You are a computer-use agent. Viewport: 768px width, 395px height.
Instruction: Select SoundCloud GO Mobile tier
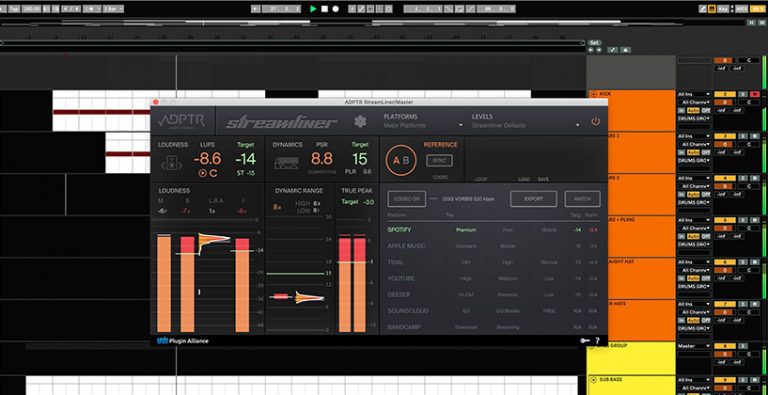click(507, 311)
